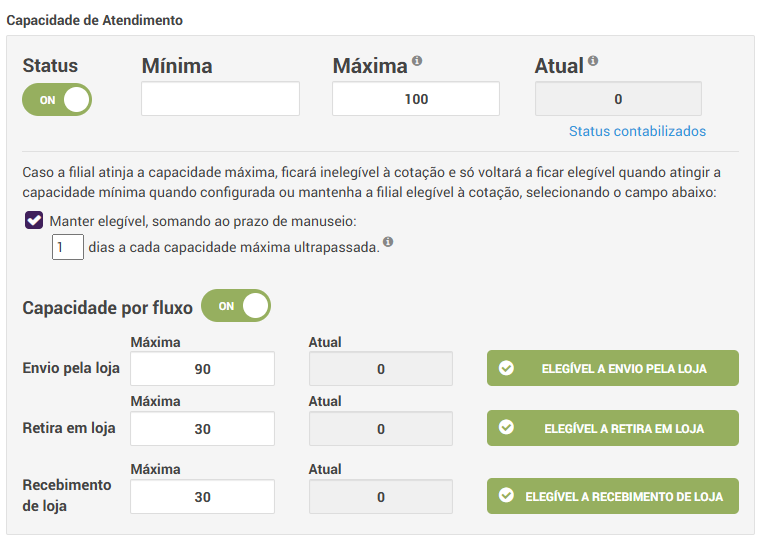This screenshot has width=768, height=538.
Task: Click check icon on Recebimento de Loja button
Action: click(x=506, y=495)
